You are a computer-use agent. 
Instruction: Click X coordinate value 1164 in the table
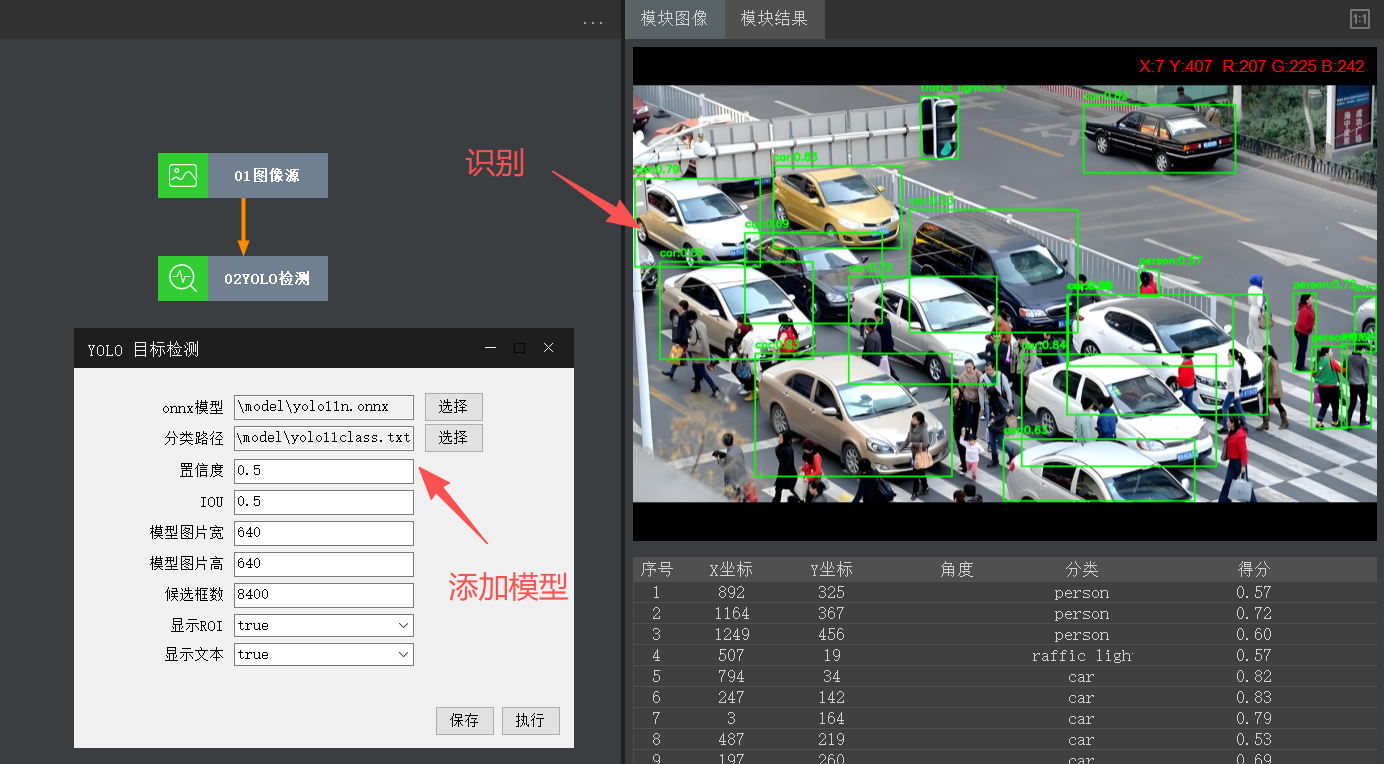[731, 613]
